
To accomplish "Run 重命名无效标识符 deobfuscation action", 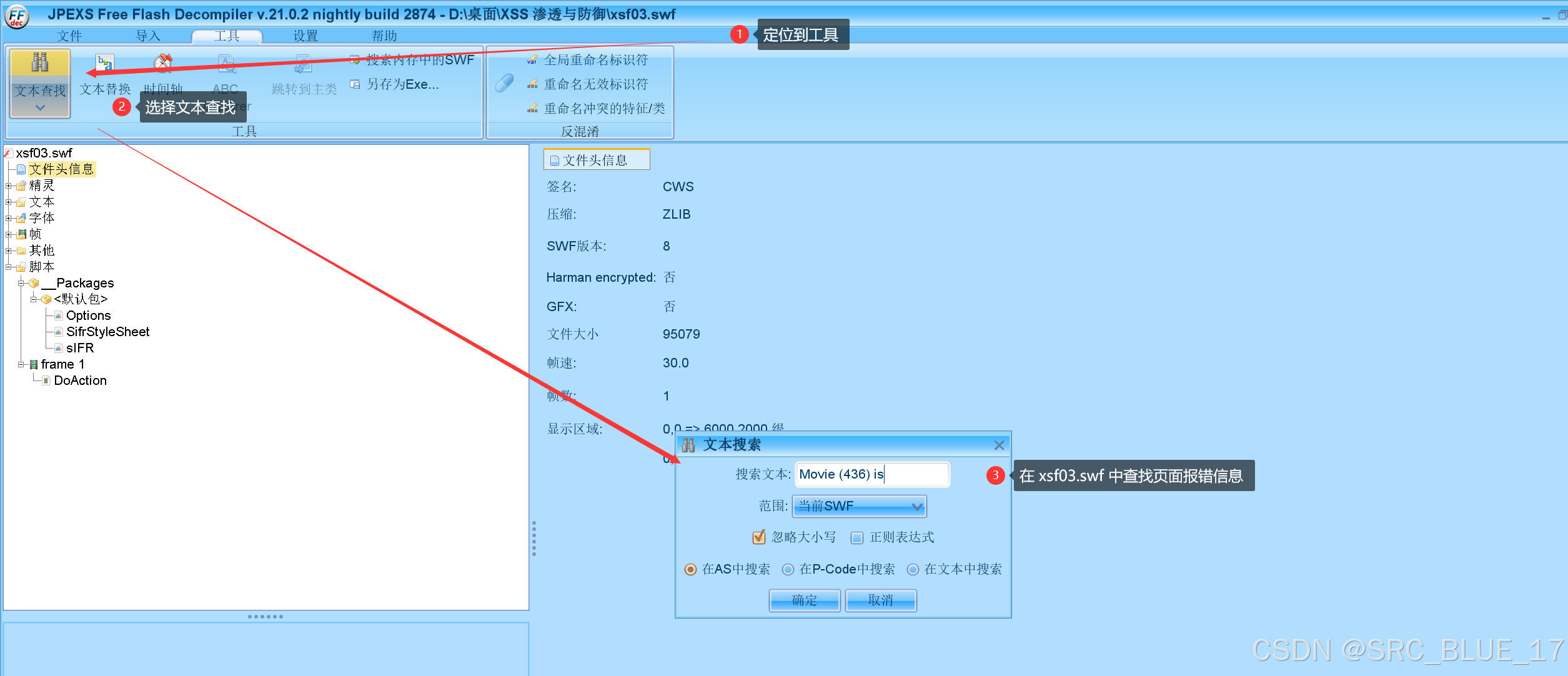I will 595,84.
